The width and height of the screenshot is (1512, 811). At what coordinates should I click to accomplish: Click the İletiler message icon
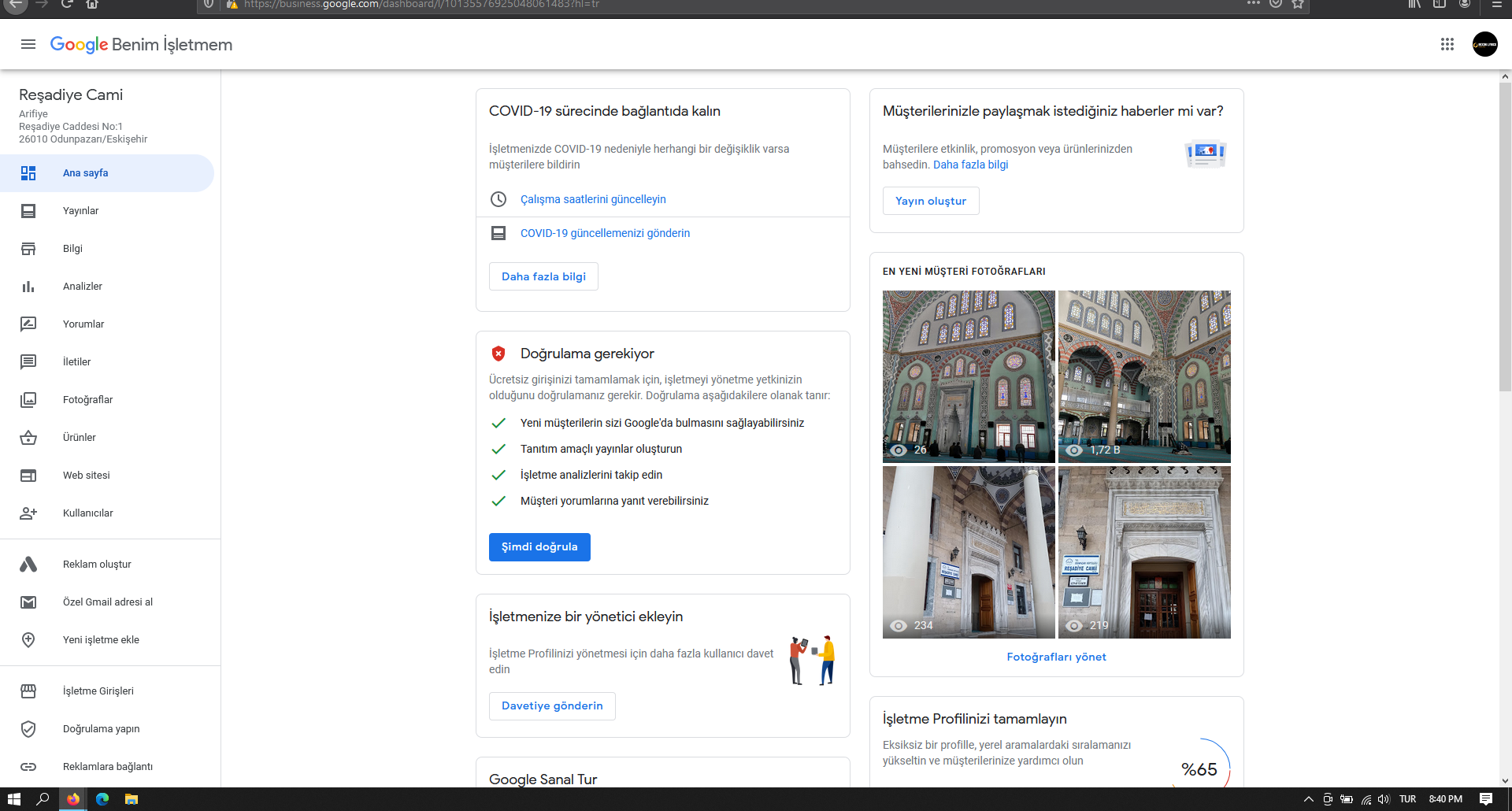pyautogui.click(x=28, y=362)
